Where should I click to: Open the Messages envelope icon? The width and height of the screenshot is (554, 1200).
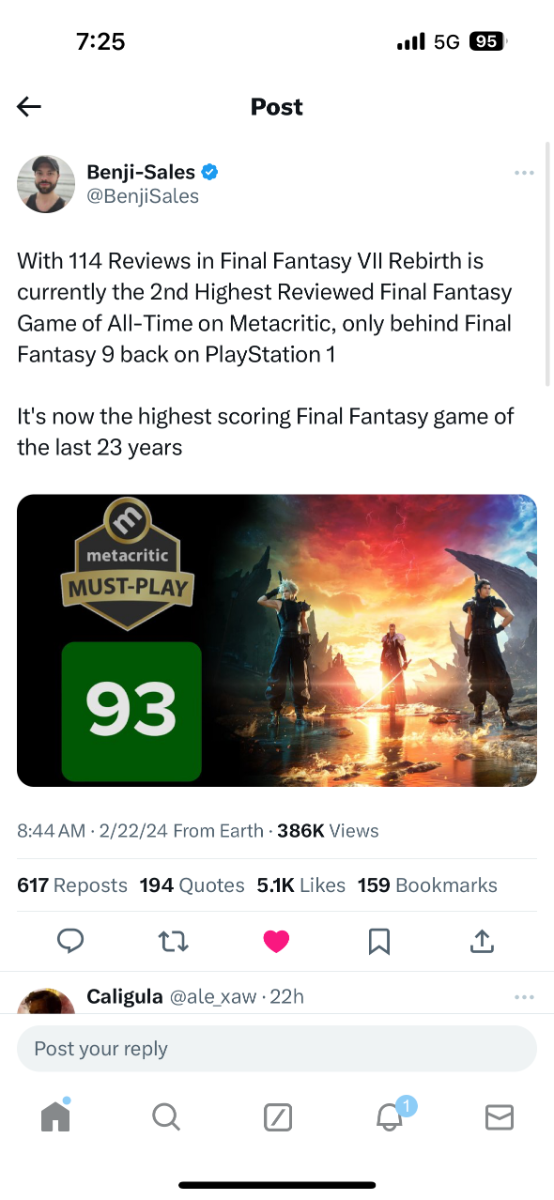tap(499, 1117)
